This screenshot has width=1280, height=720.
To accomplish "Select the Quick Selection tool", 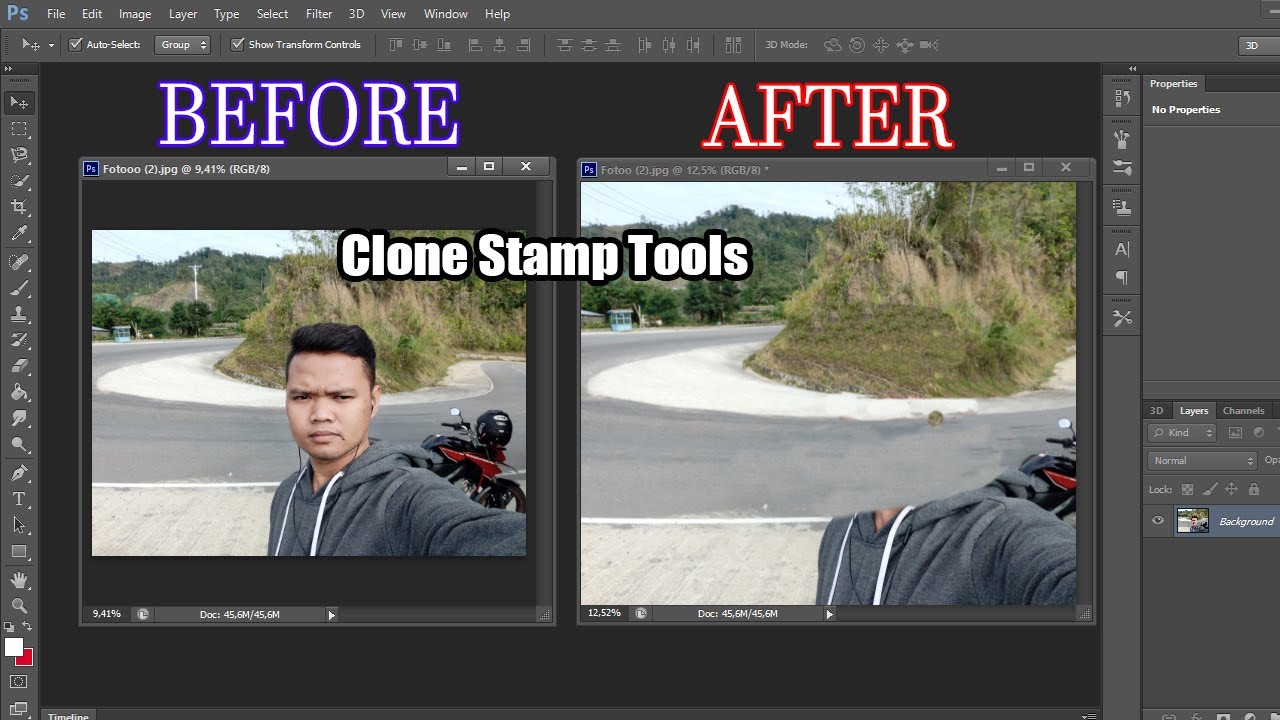I will pyautogui.click(x=19, y=181).
